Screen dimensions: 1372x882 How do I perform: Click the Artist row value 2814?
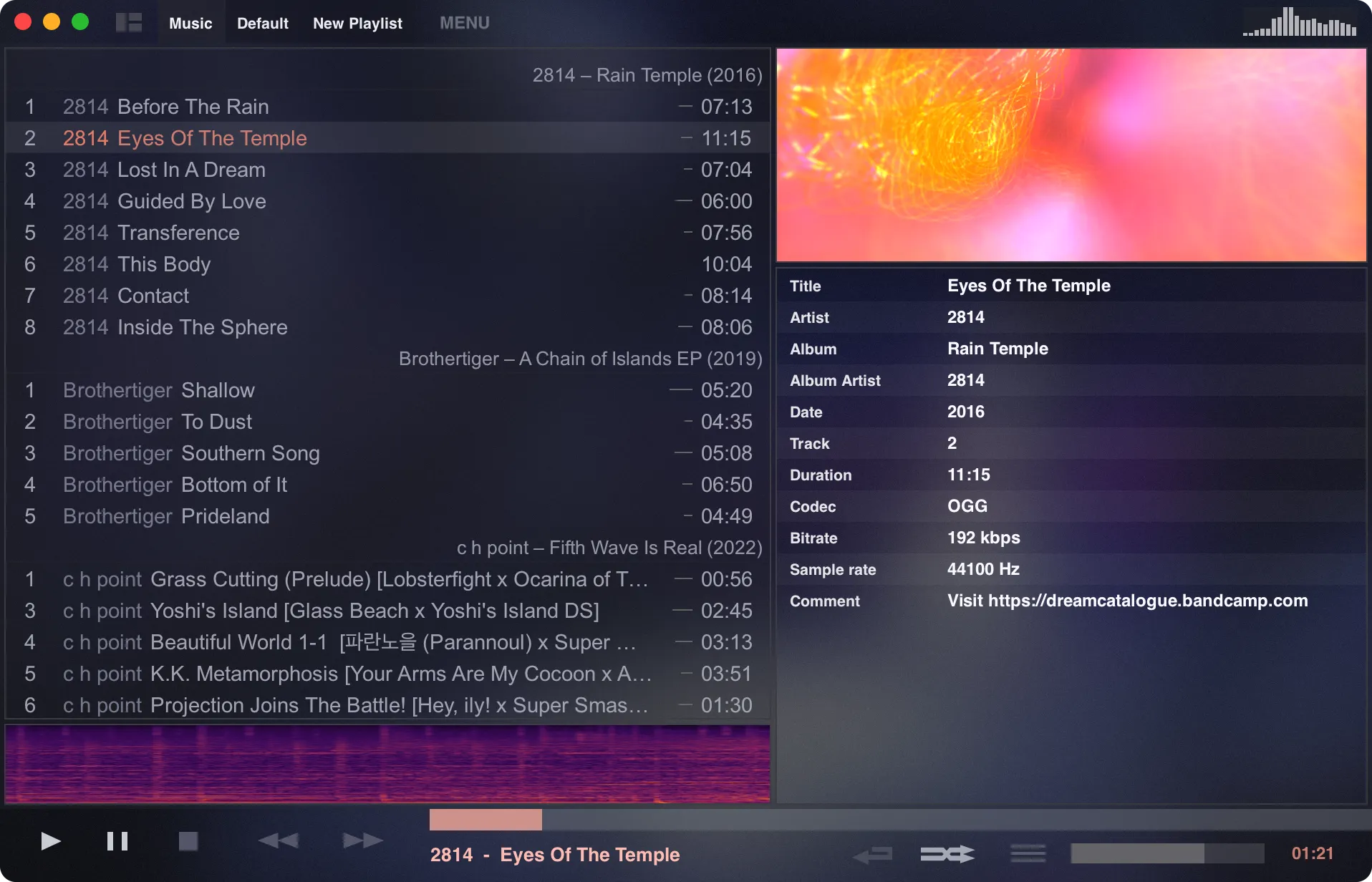966,317
